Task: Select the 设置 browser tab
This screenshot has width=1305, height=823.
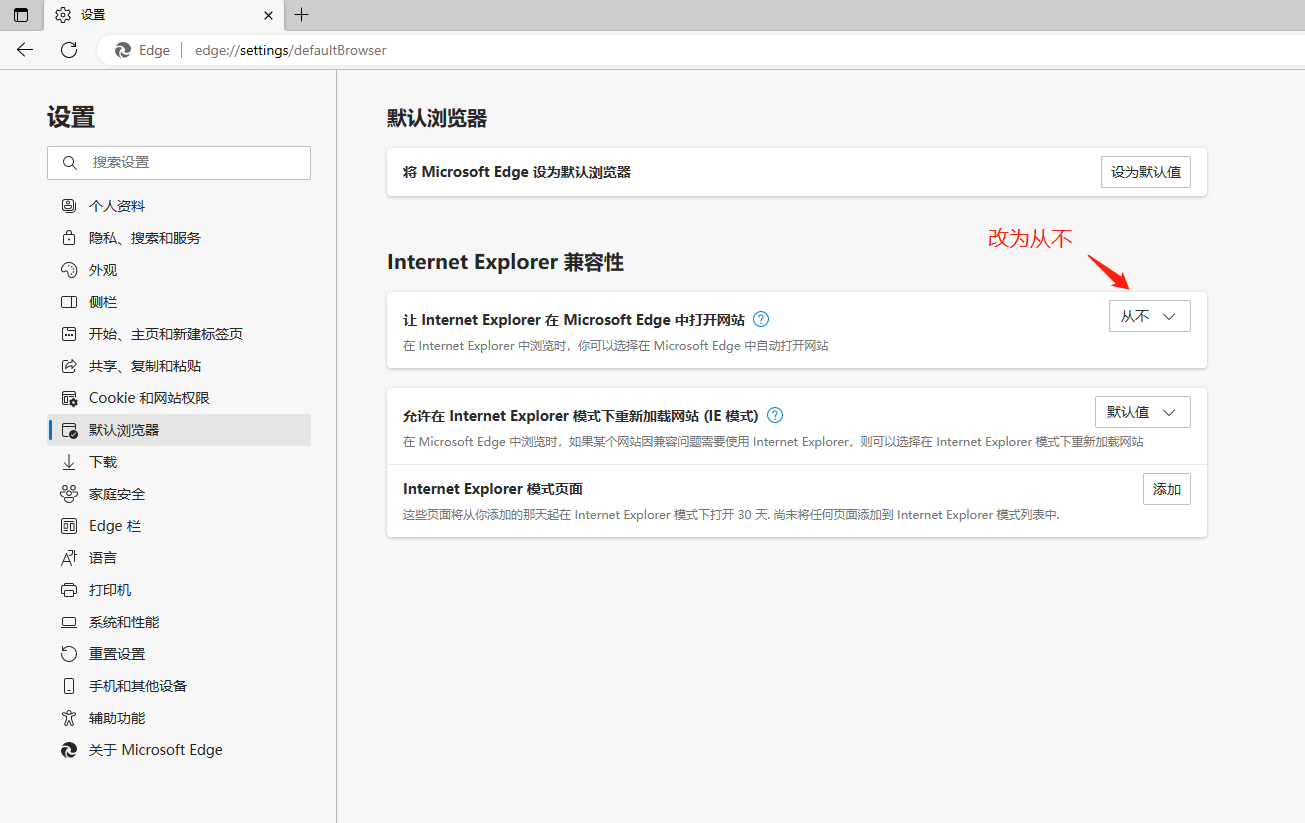Action: (x=164, y=15)
